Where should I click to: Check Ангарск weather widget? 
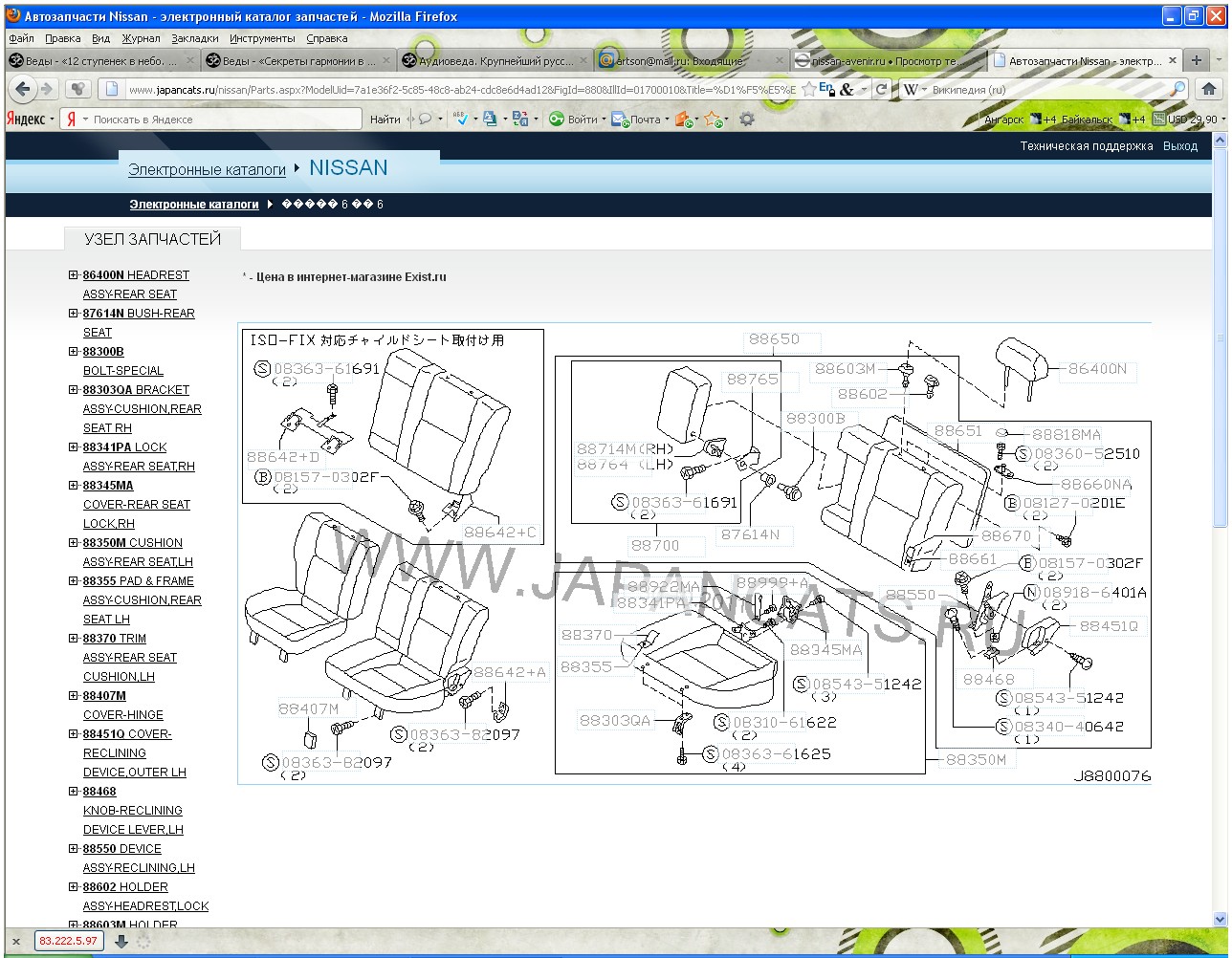[1019, 119]
